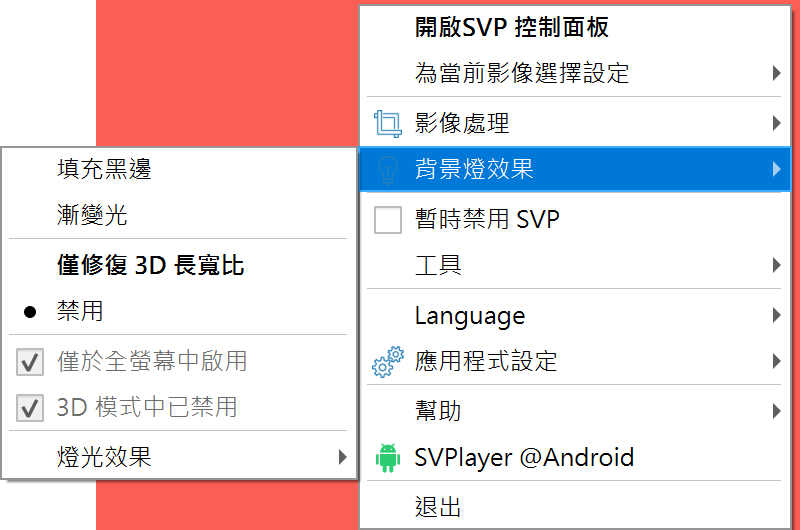Image resolution: width=800 pixels, height=530 pixels.
Task: Uncheck the 僅於全螢幕中啟用 checkbox
Action: (x=30, y=362)
